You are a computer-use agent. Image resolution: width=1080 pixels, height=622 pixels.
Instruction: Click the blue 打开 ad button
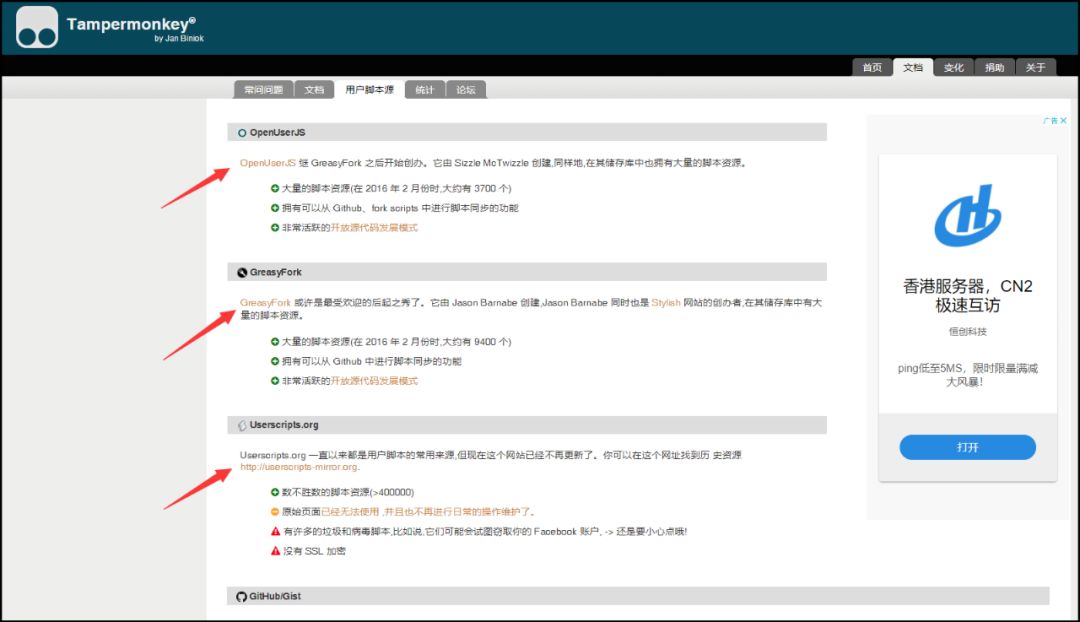967,447
